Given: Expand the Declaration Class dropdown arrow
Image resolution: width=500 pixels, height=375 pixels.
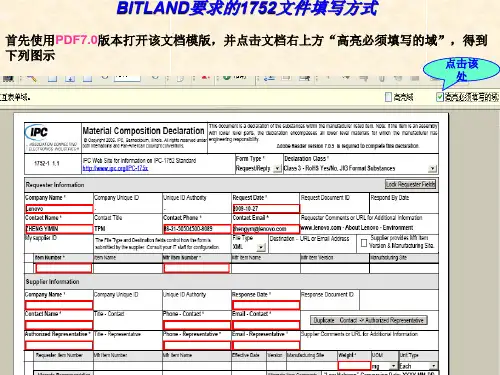Looking at the screenshot, I should pyautogui.click(x=432, y=169).
